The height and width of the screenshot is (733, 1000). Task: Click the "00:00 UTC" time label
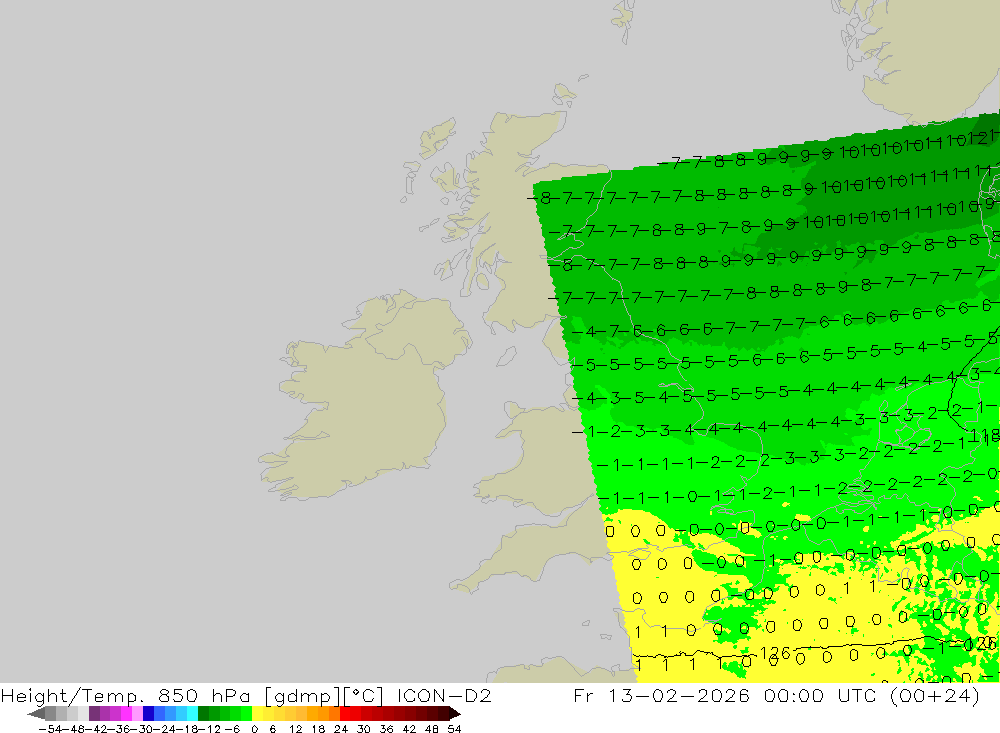[821, 696]
